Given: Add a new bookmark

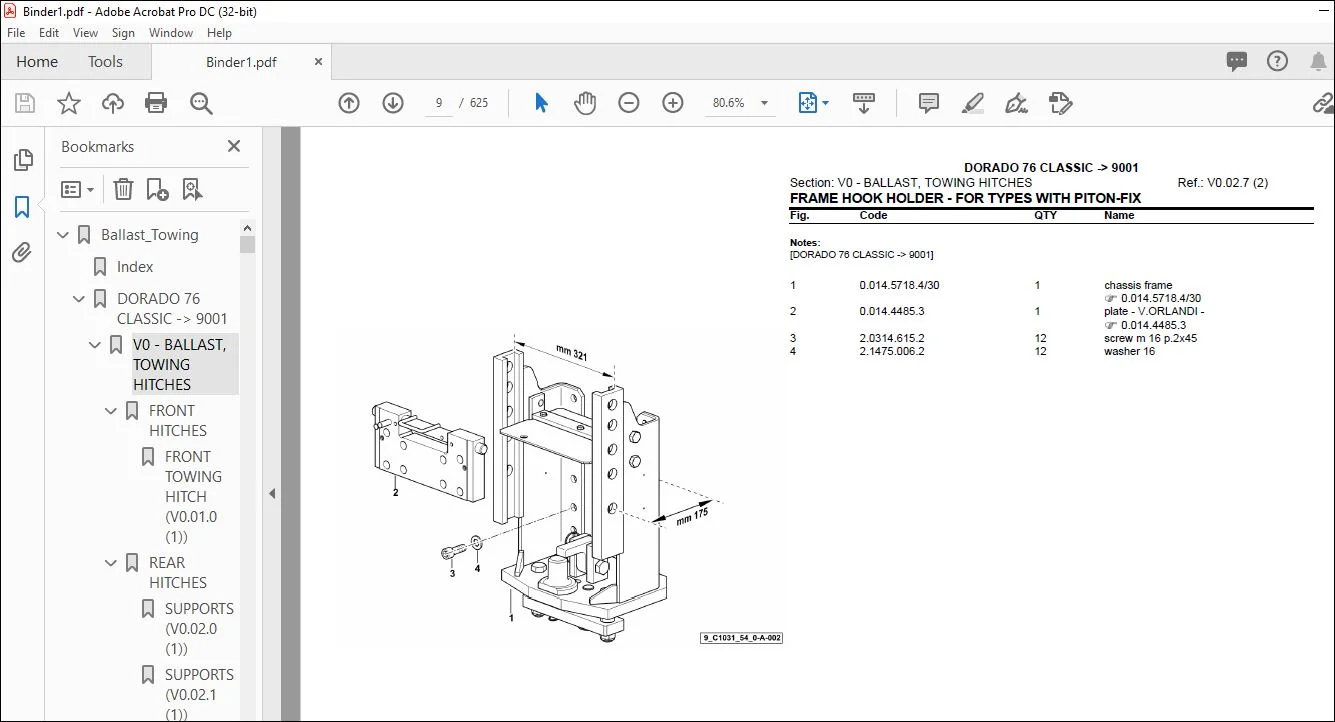Looking at the screenshot, I should [158, 189].
